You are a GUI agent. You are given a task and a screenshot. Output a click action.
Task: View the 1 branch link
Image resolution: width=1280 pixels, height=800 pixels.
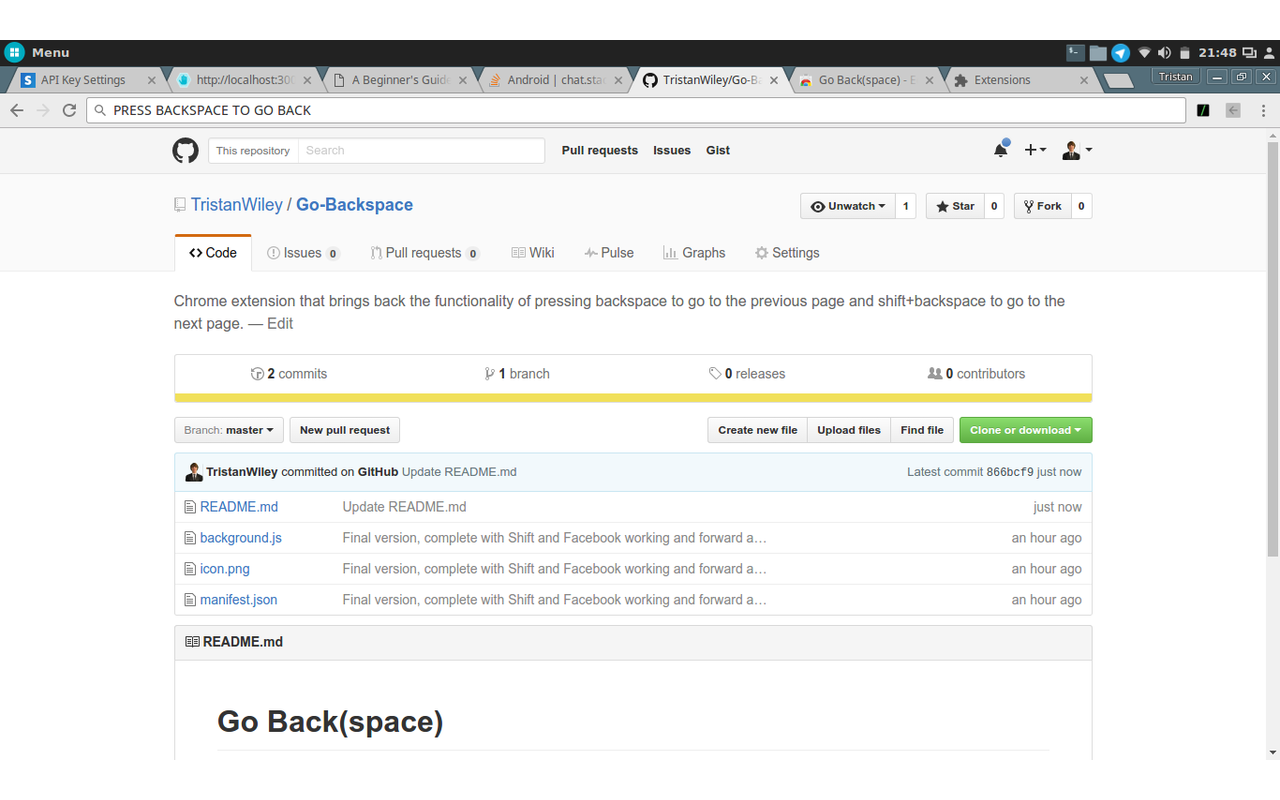(x=517, y=374)
